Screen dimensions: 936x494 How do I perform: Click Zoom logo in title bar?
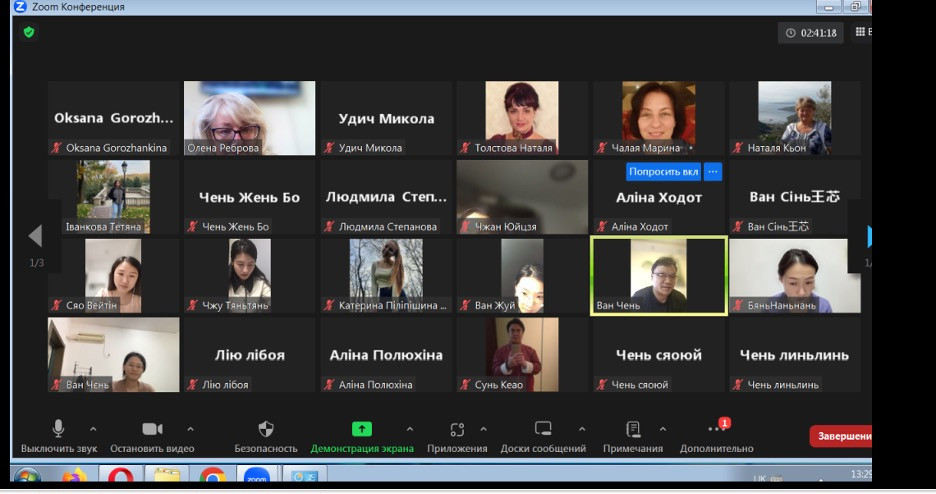pos(20,7)
